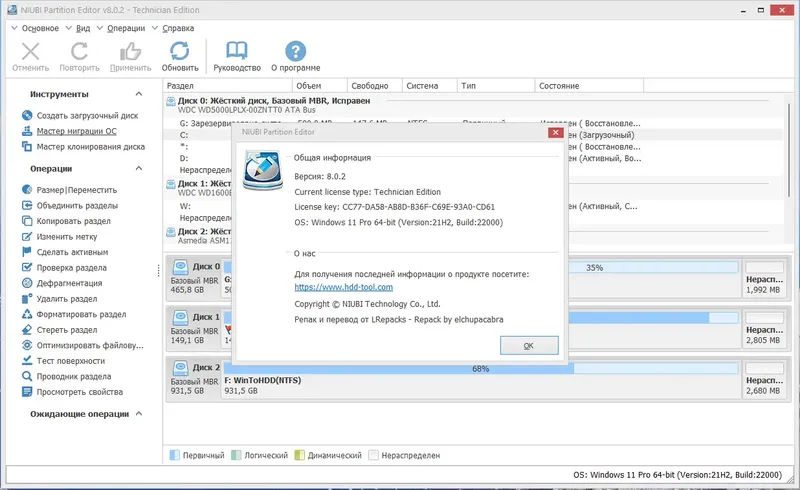
Task: Click the Динамический legend color swatch
Action: coord(299,455)
